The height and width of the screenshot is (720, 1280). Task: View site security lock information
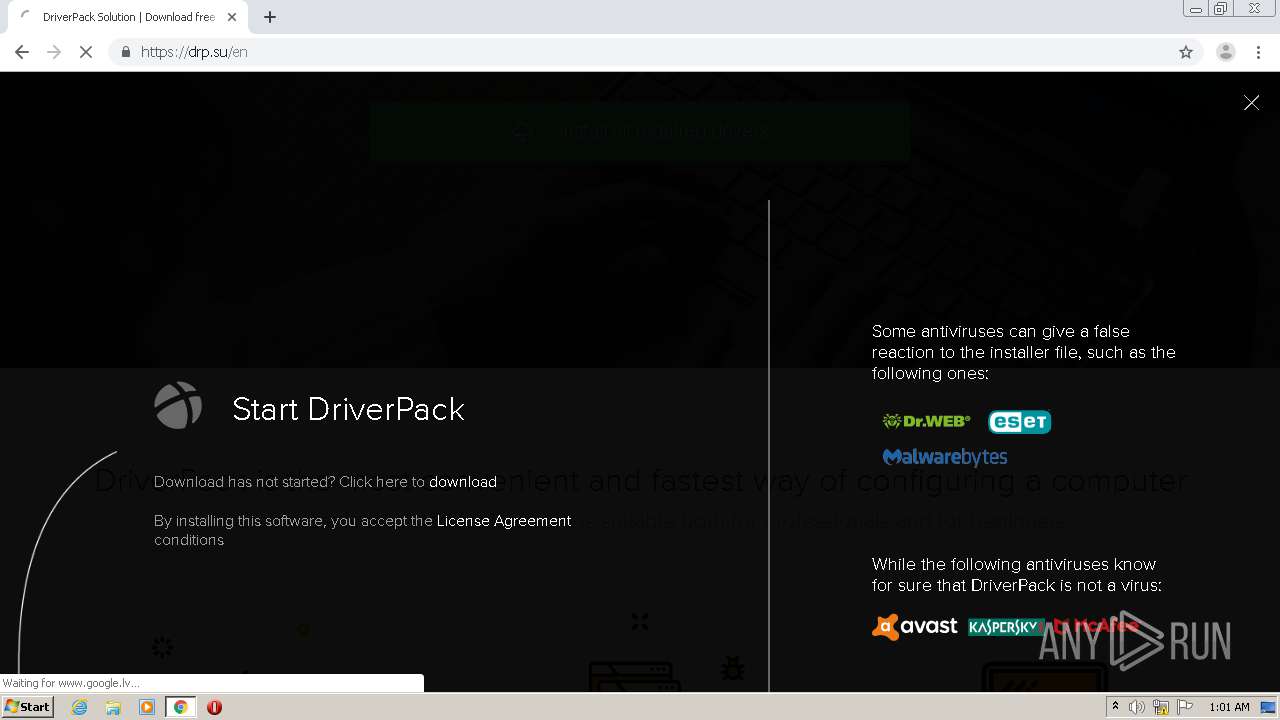(125, 52)
